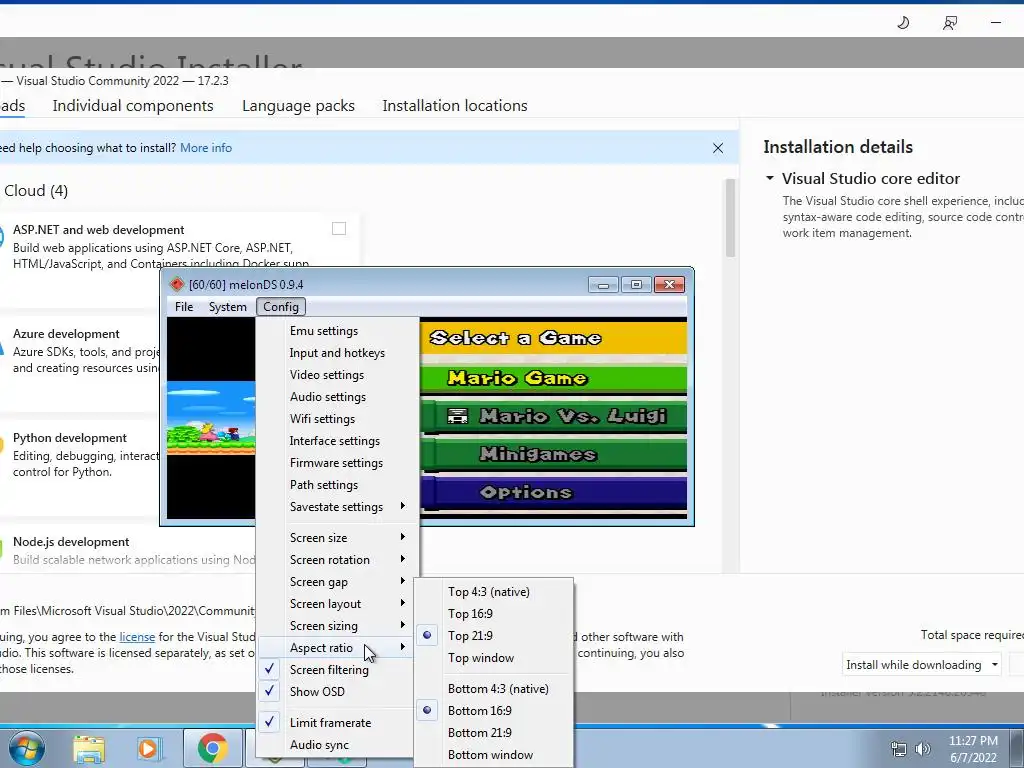Click the taskbar clock and date
The height and width of the screenshot is (768, 1024).
coord(973,749)
